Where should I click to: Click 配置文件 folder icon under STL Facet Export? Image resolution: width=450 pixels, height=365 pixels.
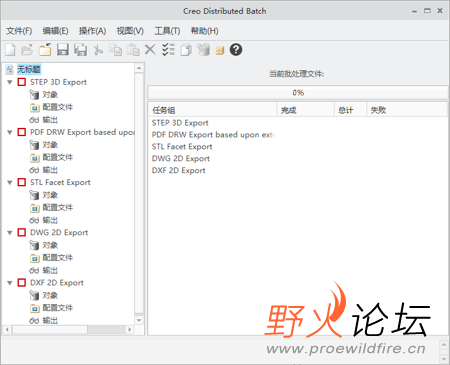pos(35,208)
